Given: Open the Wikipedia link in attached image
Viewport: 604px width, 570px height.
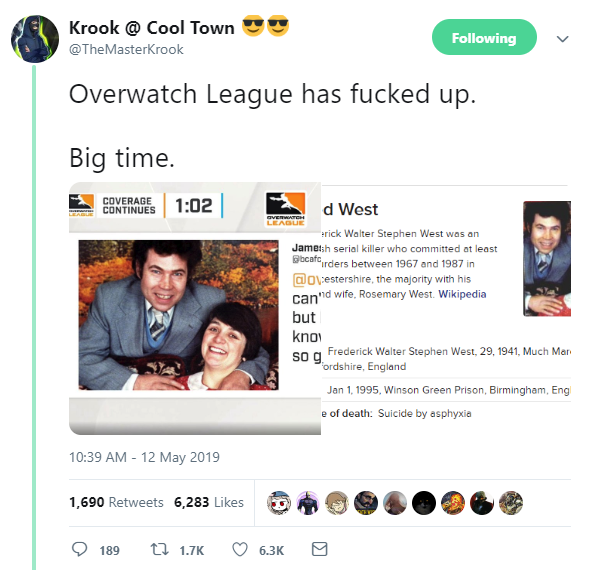Looking at the screenshot, I should 462,294.
